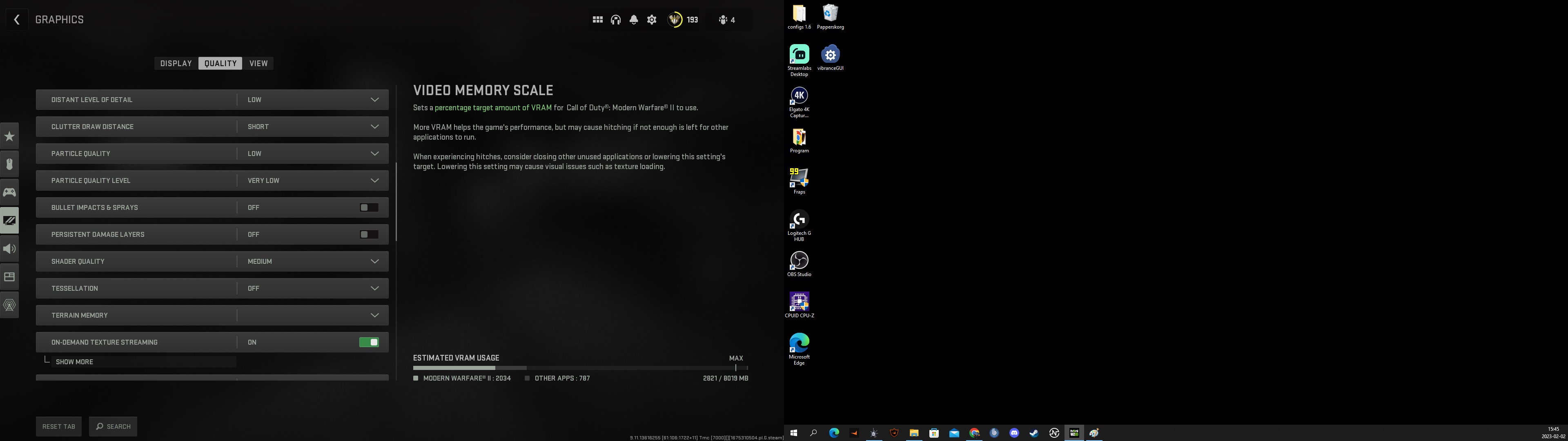
Task: Switch to the Display tab
Action: [176, 63]
